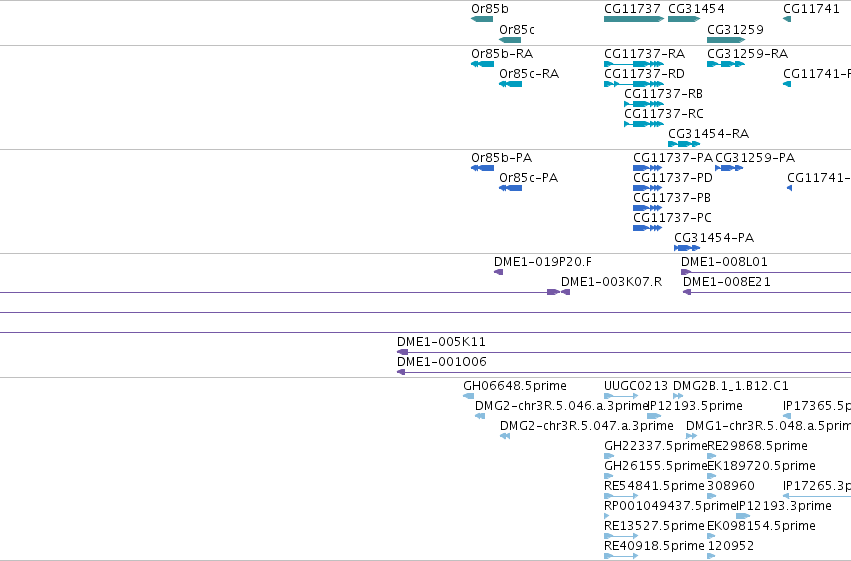851x561 pixels.
Task: Select the CG31454 gene bar glyph
Action: coord(684,19)
